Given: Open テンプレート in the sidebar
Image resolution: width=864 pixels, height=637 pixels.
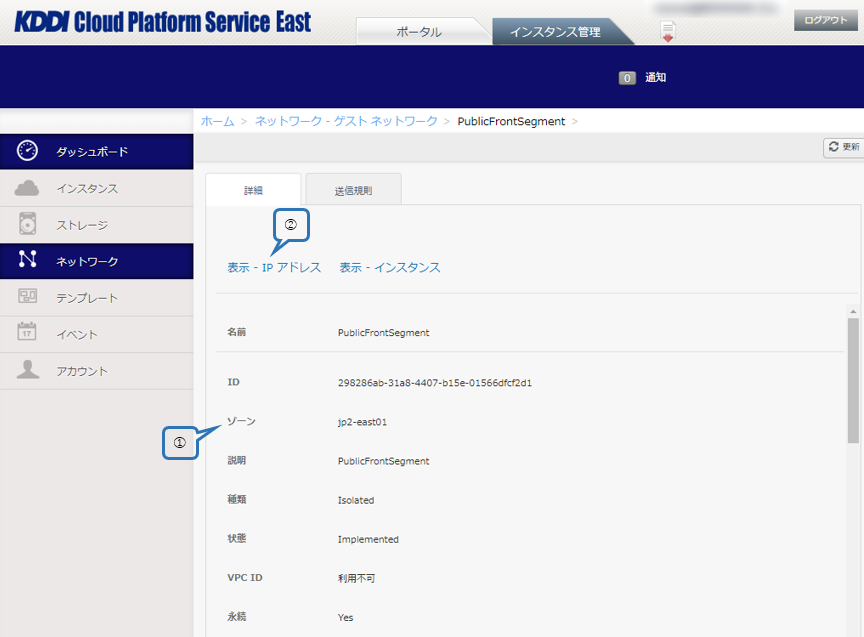Looking at the screenshot, I should click(96, 298).
